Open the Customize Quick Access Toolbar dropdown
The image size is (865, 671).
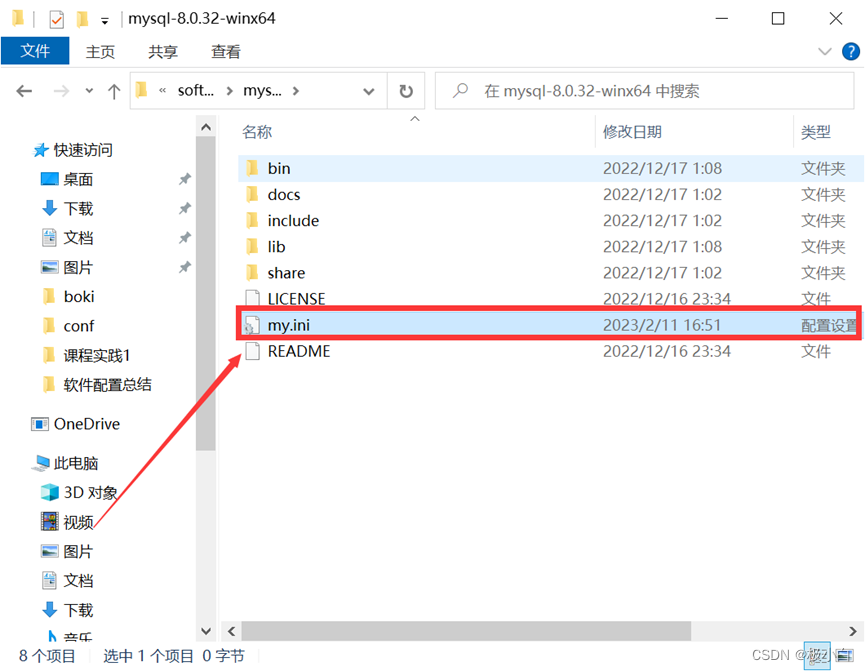click(105, 21)
